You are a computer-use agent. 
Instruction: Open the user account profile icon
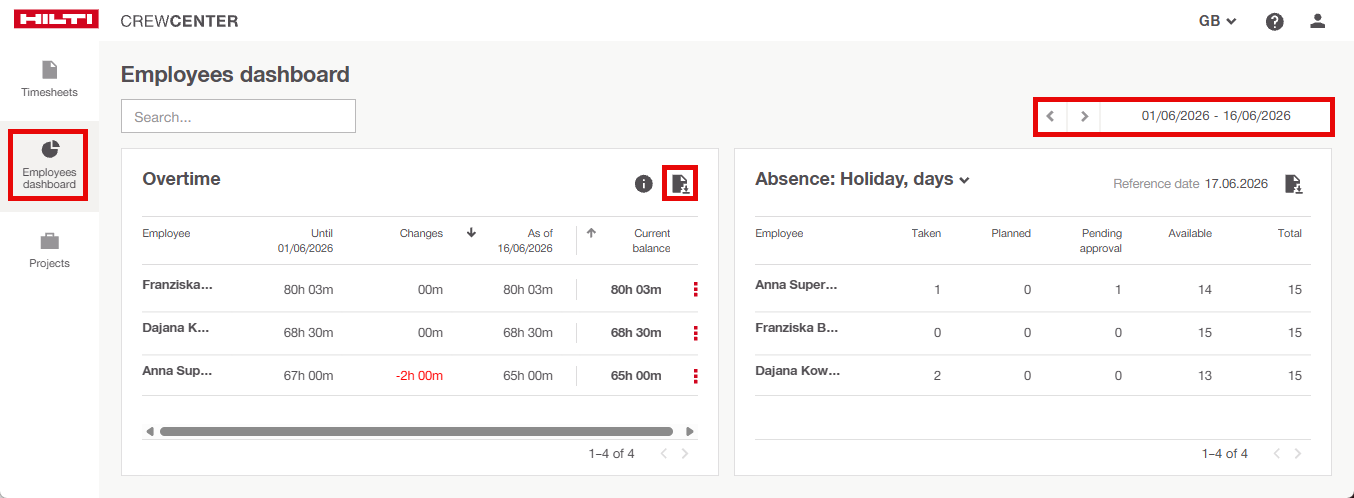(x=1317, y=21)
